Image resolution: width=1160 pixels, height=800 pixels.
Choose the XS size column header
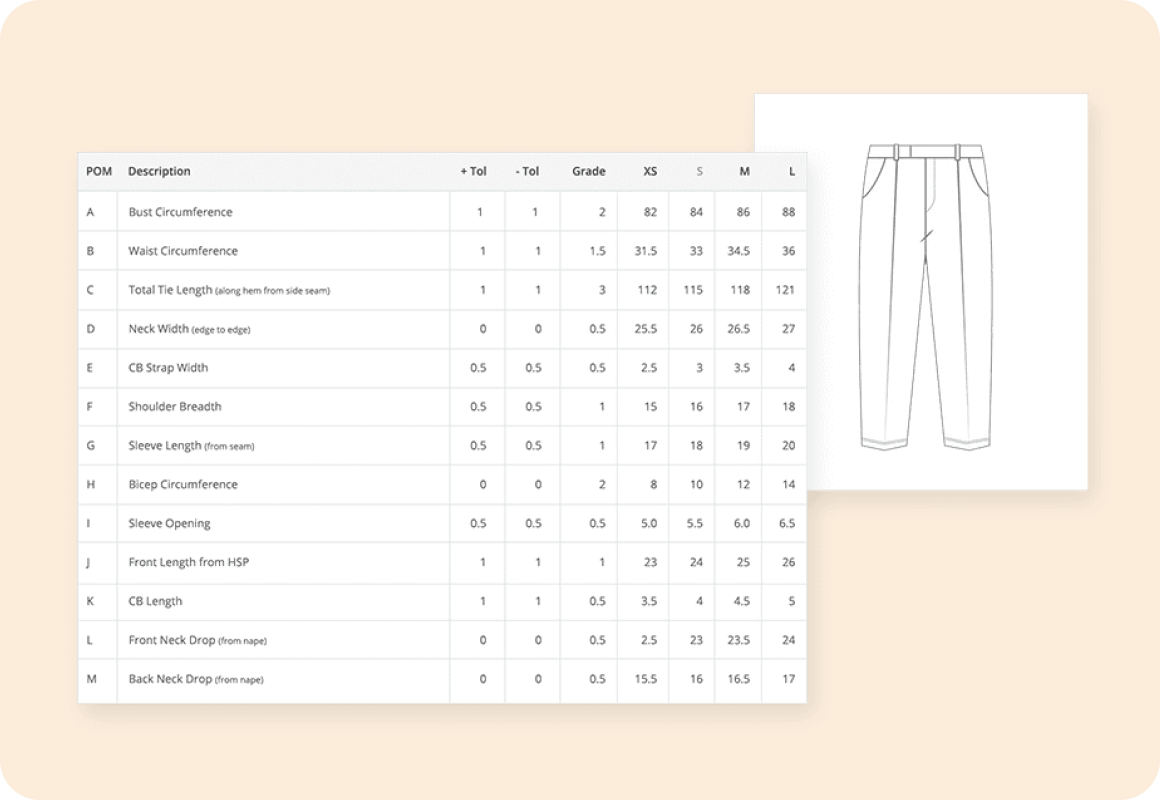click(x=650, y=171)
